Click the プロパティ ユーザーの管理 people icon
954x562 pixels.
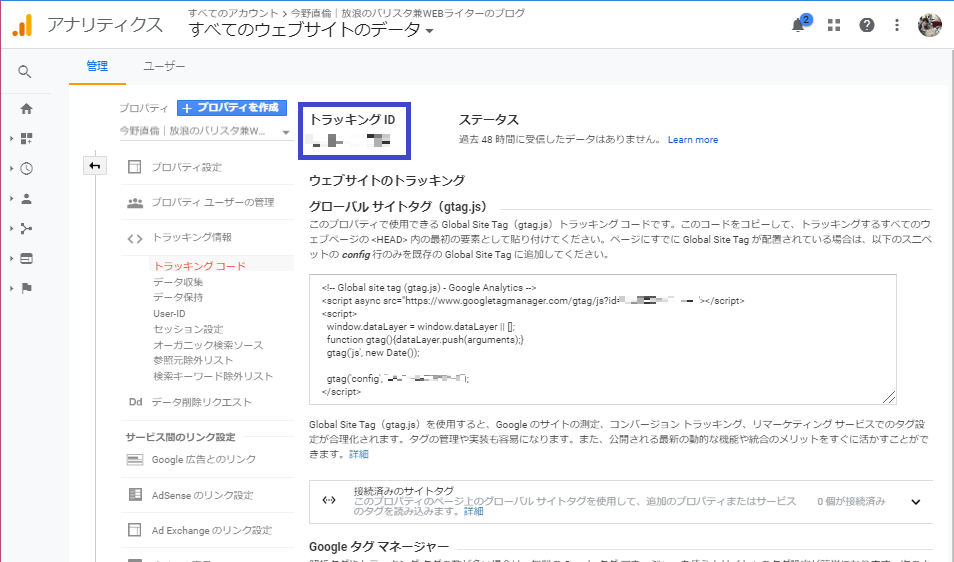tap(134, 203)
